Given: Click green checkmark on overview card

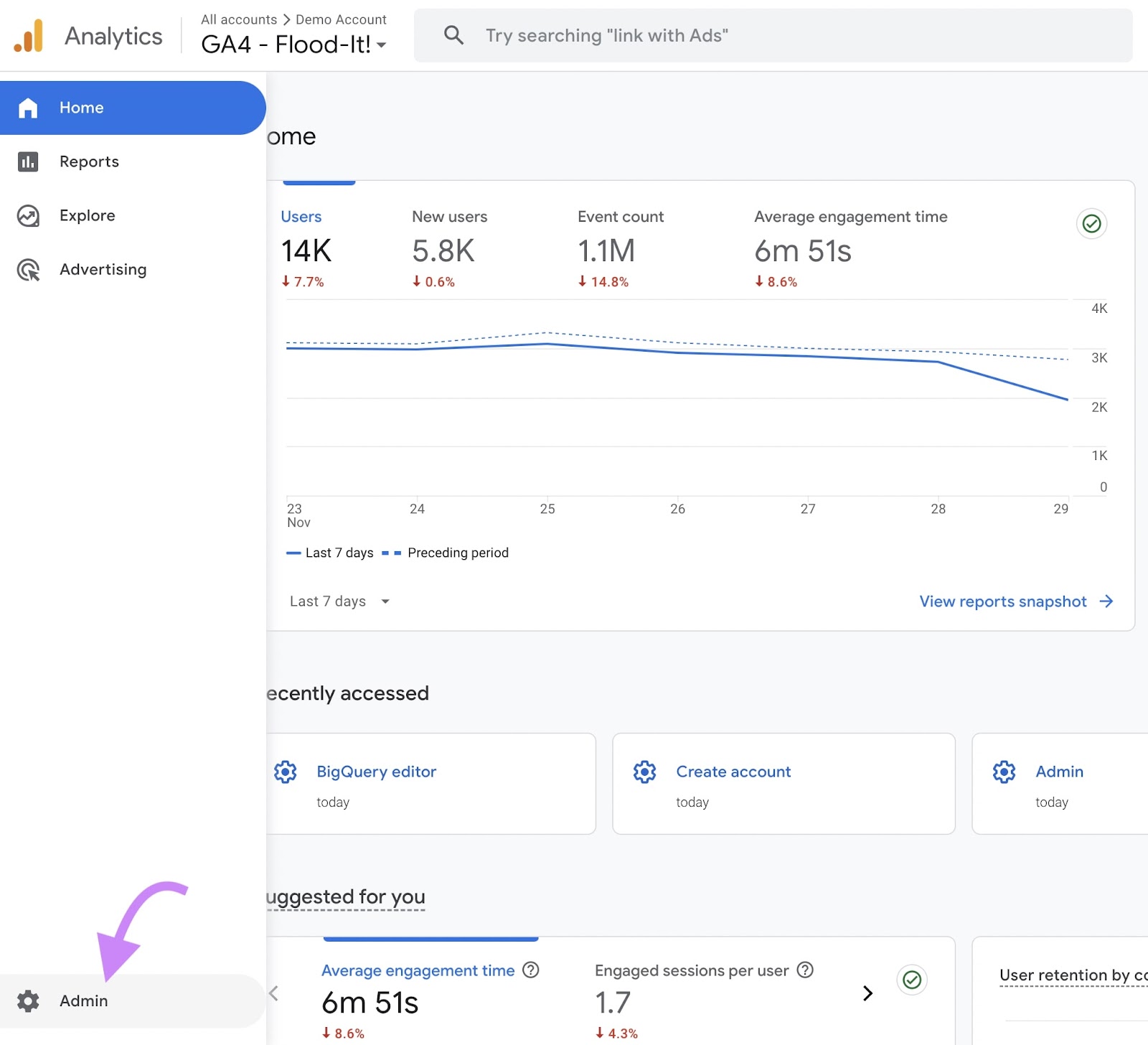Looking at the screenshot, I should [x=1091, y=224].
